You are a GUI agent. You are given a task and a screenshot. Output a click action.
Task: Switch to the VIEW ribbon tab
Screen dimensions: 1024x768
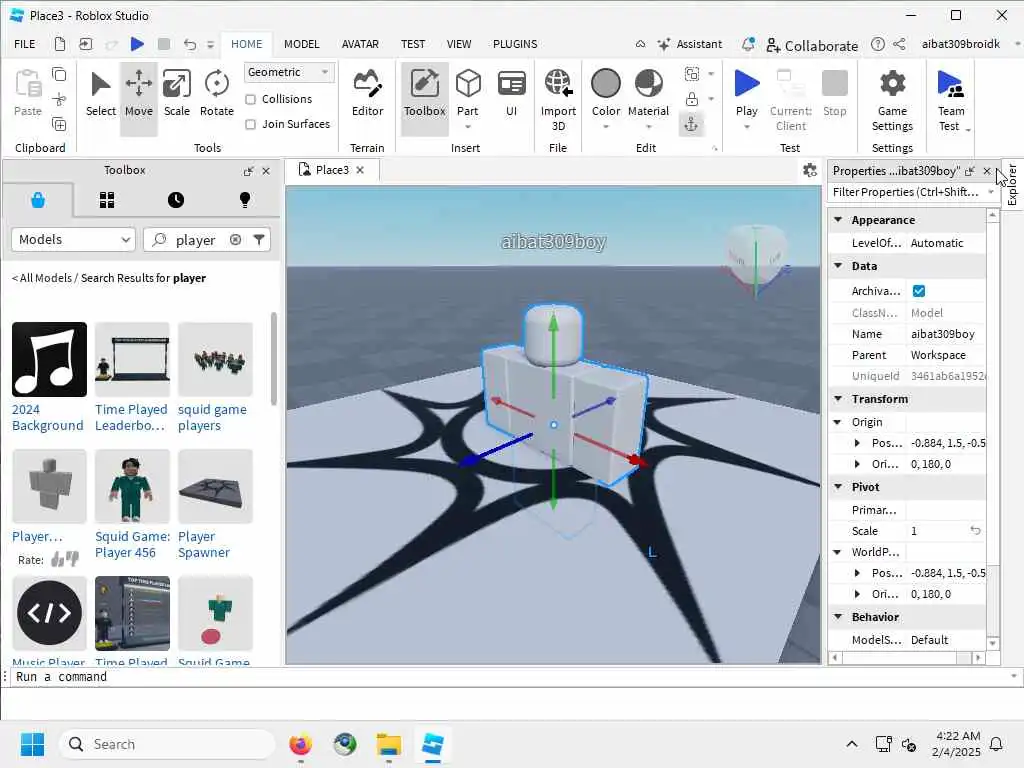pos(458,44)
